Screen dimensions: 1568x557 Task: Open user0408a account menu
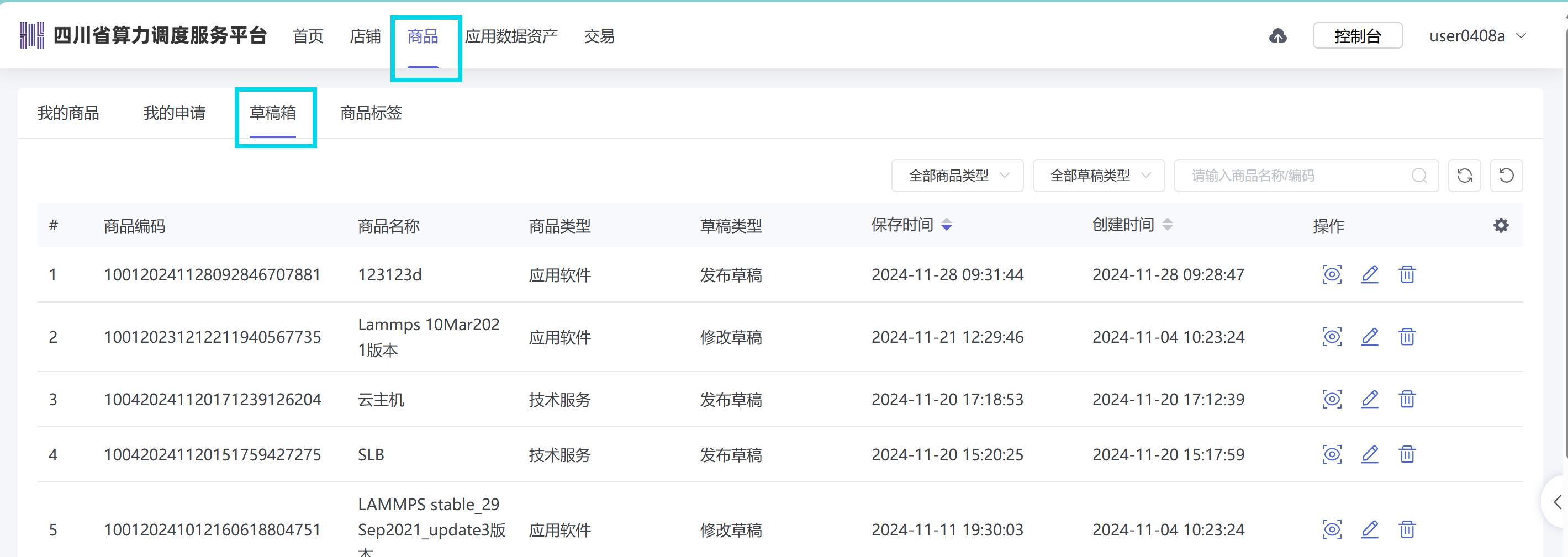pyautogui.click(x=1478, y=36)
